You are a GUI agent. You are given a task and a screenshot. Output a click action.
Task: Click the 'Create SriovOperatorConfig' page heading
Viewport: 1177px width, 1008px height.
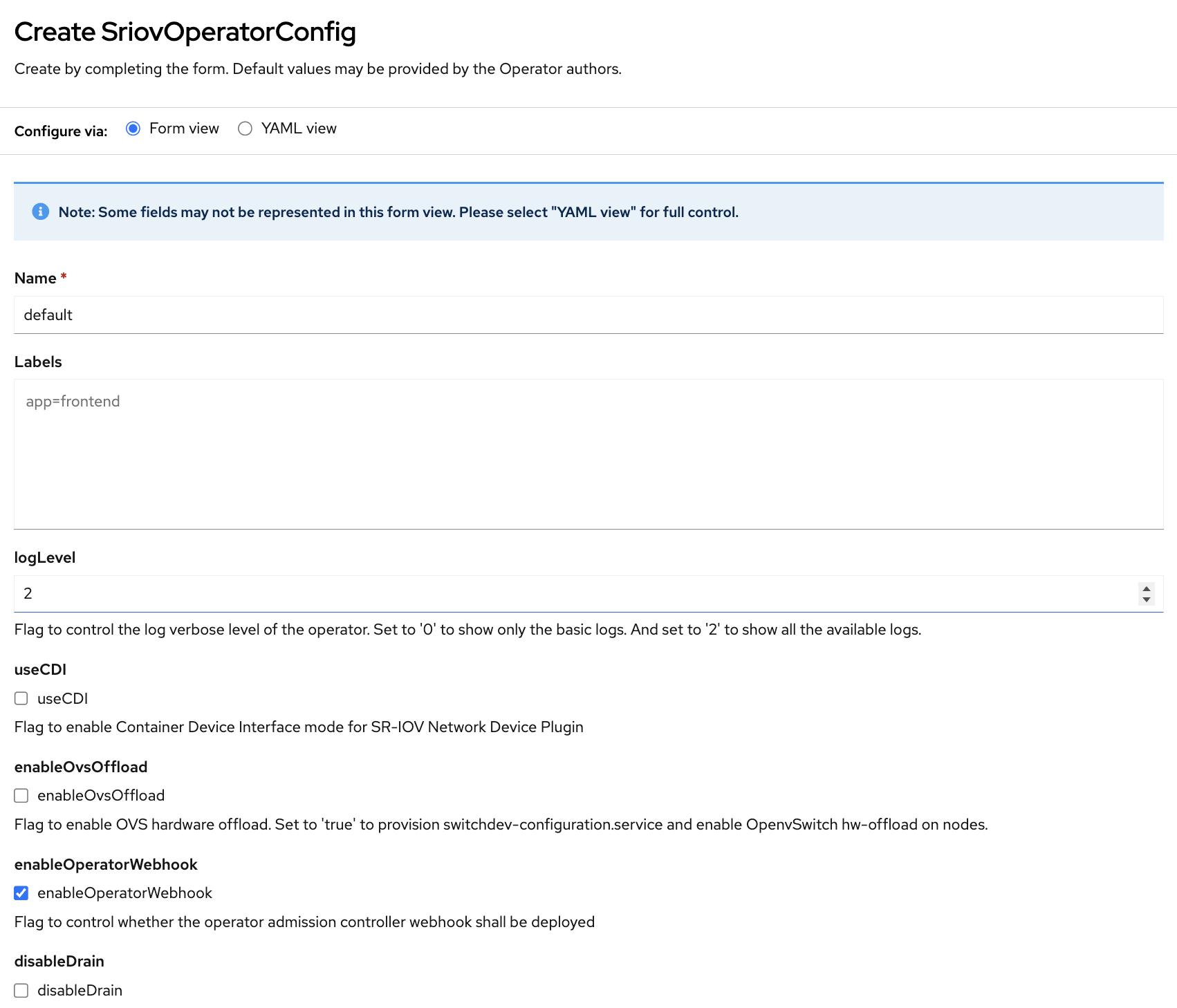pos(185,32)
